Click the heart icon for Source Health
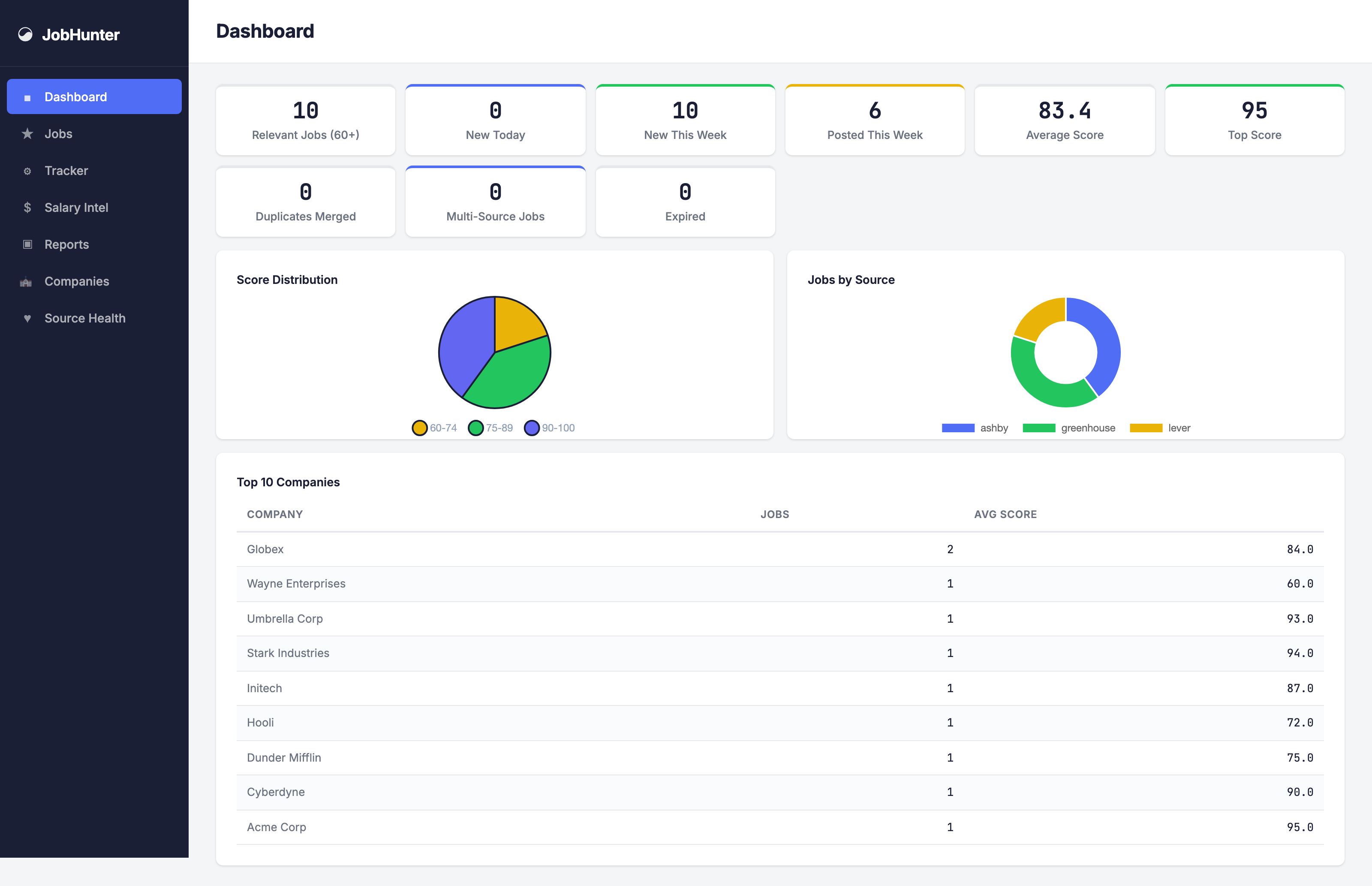The height and width of the screenshot is (886, 1372). [27, 319]
